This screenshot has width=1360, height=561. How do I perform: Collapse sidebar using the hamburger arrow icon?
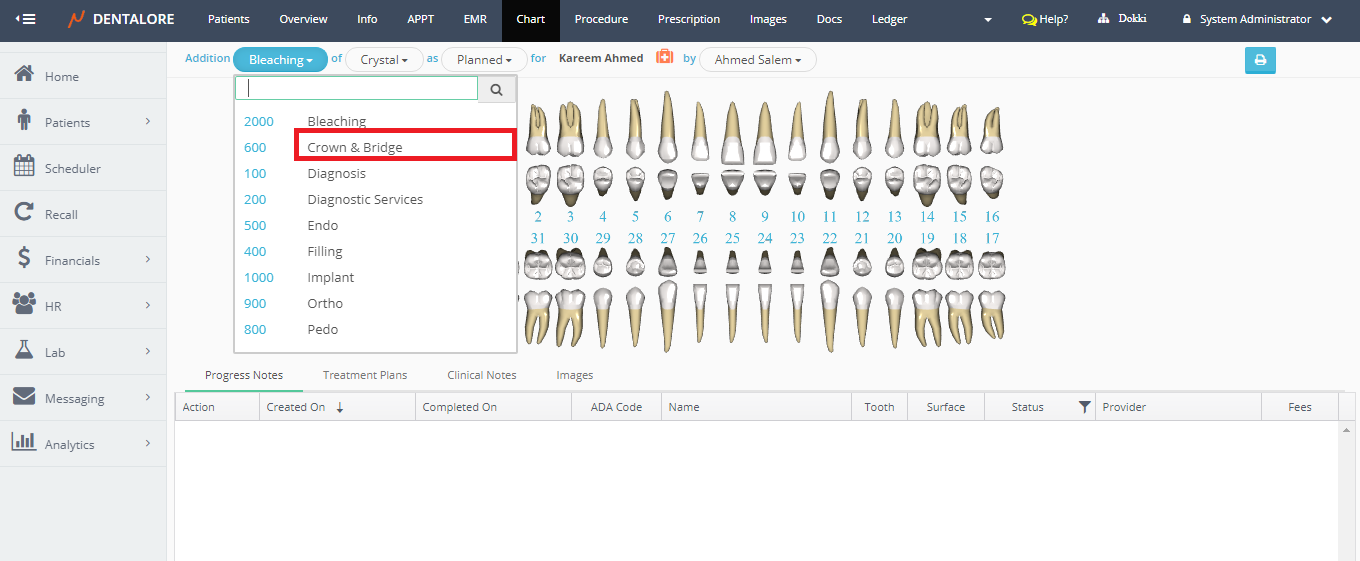(25, 19)
